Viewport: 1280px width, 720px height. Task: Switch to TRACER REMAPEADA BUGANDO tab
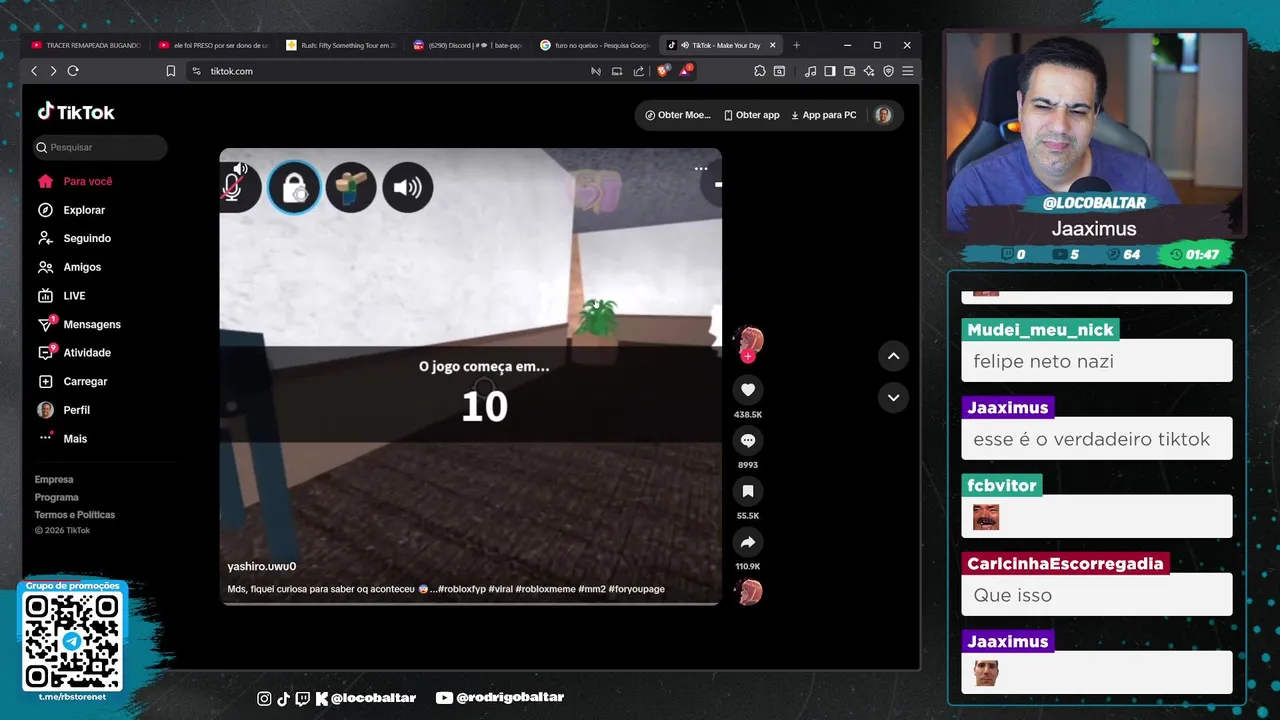pyautogui.click(x=87, y=45)
